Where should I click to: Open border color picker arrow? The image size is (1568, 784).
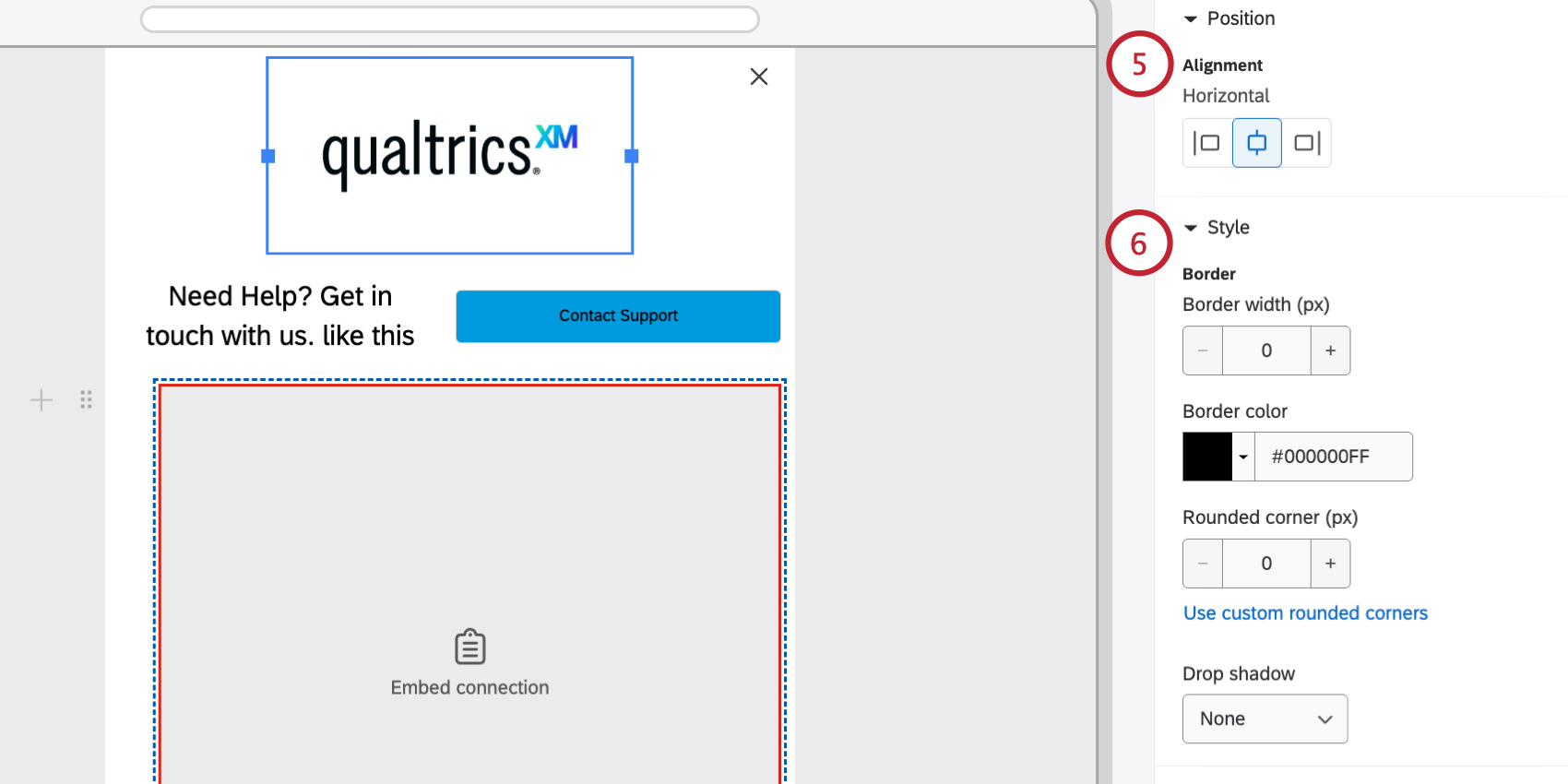[x=1243, y=457]
